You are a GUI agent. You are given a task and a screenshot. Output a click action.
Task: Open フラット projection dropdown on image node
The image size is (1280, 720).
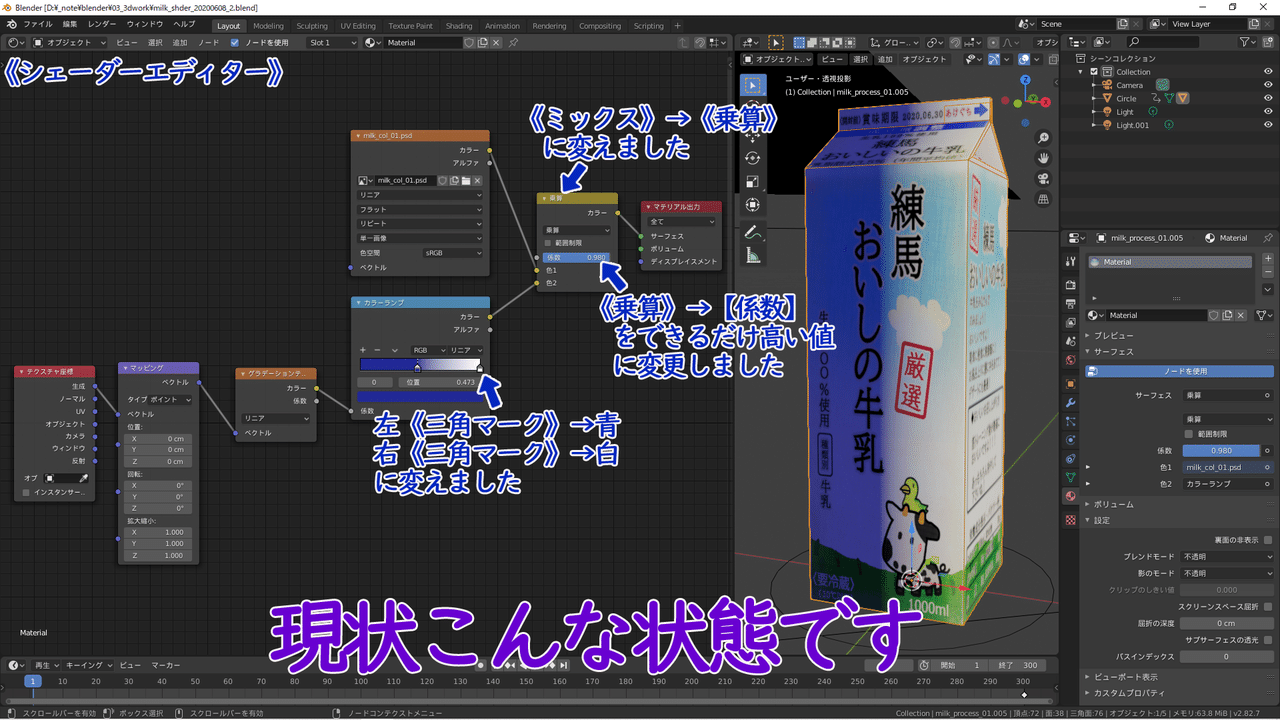(x=420, y=210)
